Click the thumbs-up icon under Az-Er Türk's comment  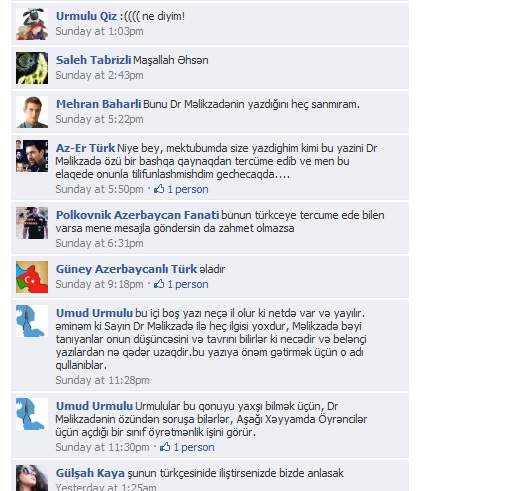(x=159, y=189)
